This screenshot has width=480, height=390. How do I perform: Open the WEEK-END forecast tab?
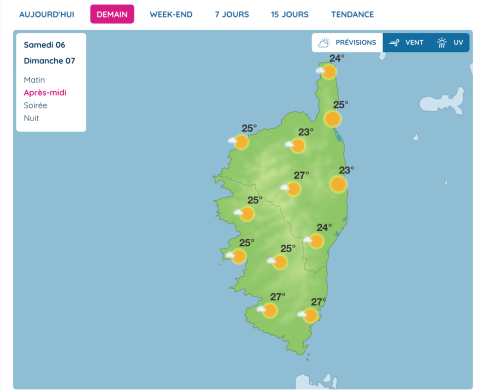tap(171, 14)
